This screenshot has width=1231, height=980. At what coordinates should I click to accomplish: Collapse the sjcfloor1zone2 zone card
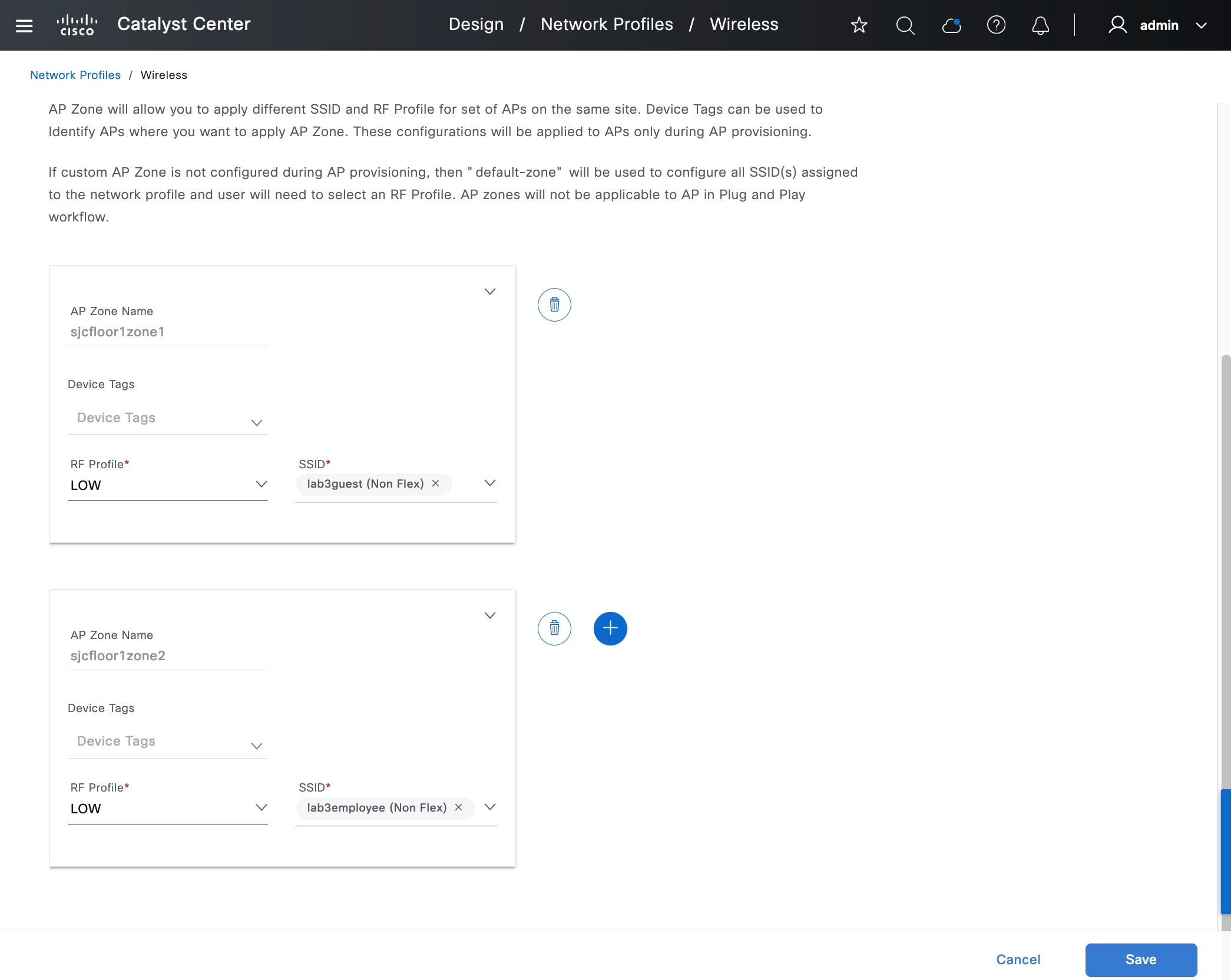(x=489, y=615)
